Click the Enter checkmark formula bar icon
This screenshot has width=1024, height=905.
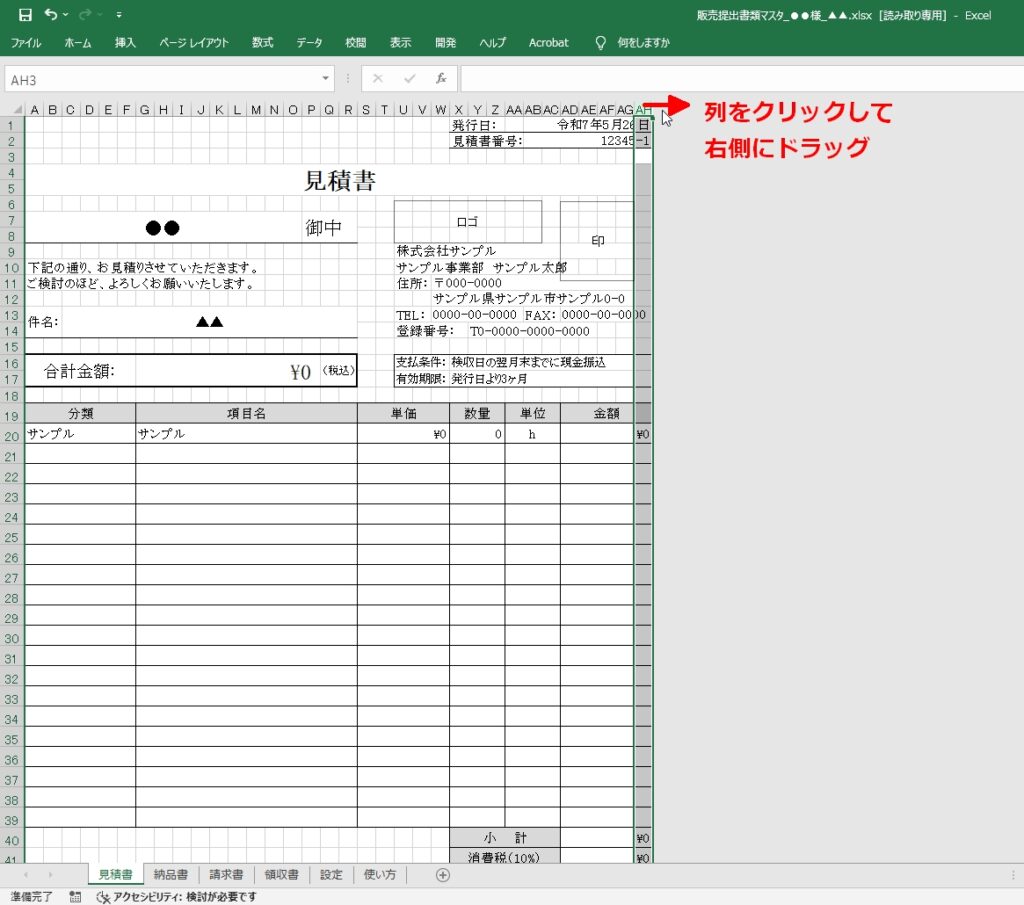409,79
